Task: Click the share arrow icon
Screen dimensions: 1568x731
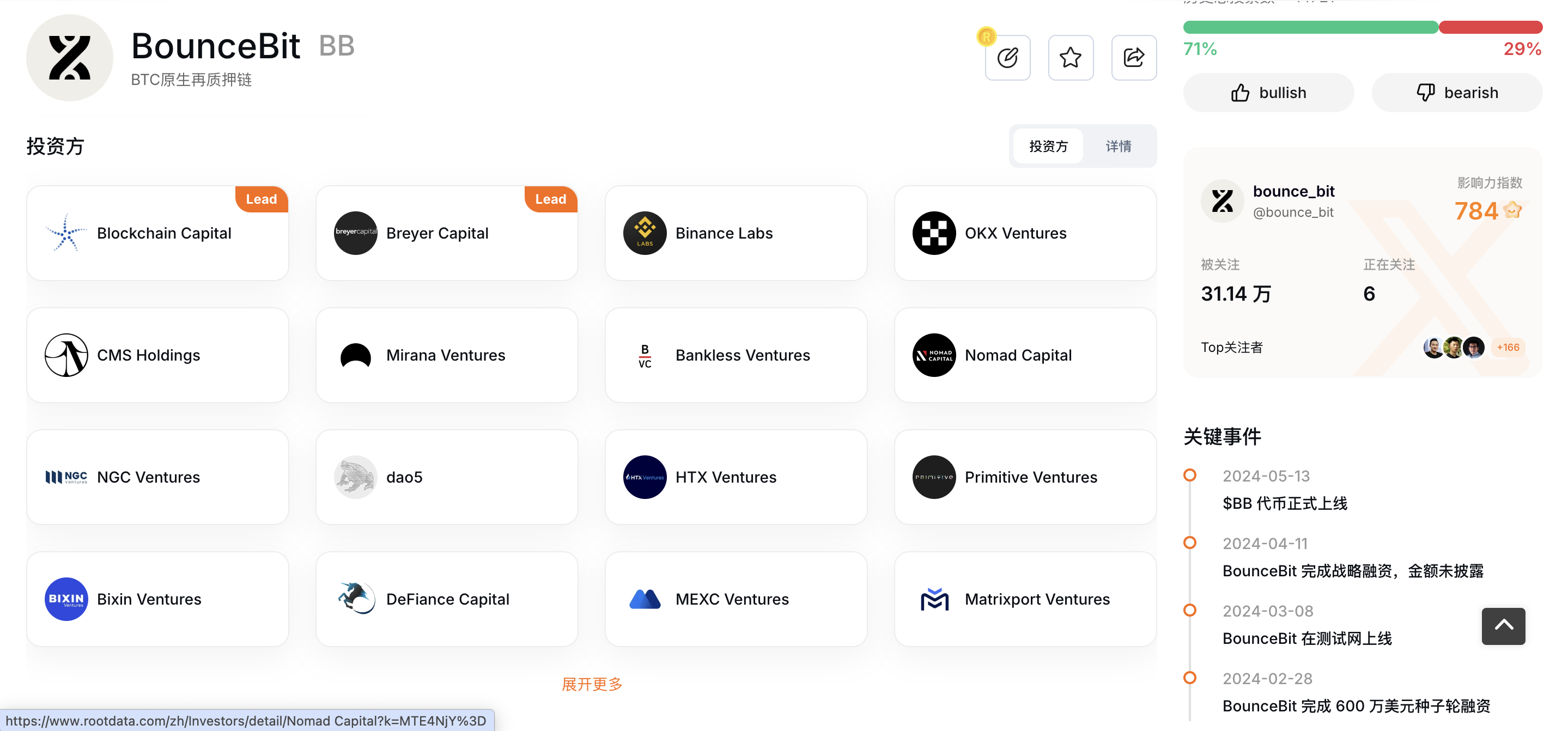Action: click(x=1133, y=58)
